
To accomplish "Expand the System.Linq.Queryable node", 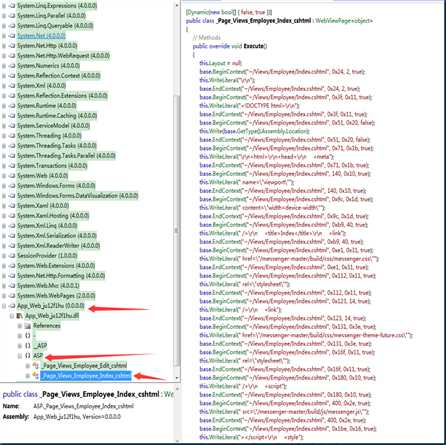I will click(x=4, y=26).
